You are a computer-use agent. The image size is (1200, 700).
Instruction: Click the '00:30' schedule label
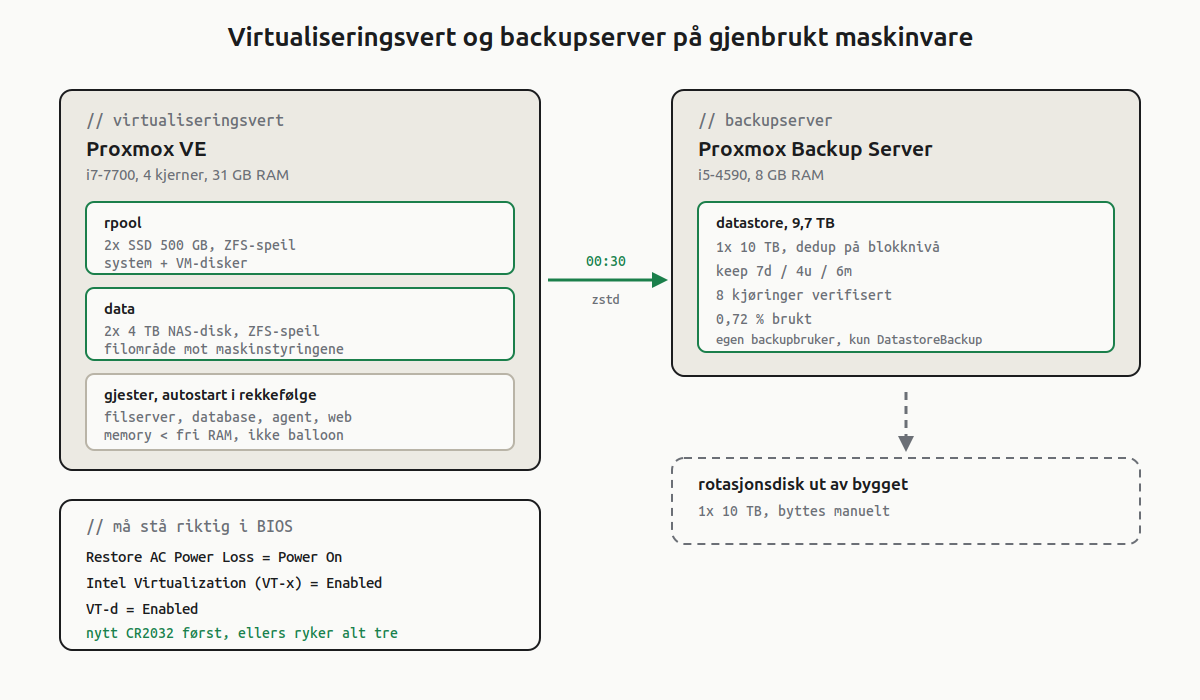606,261
